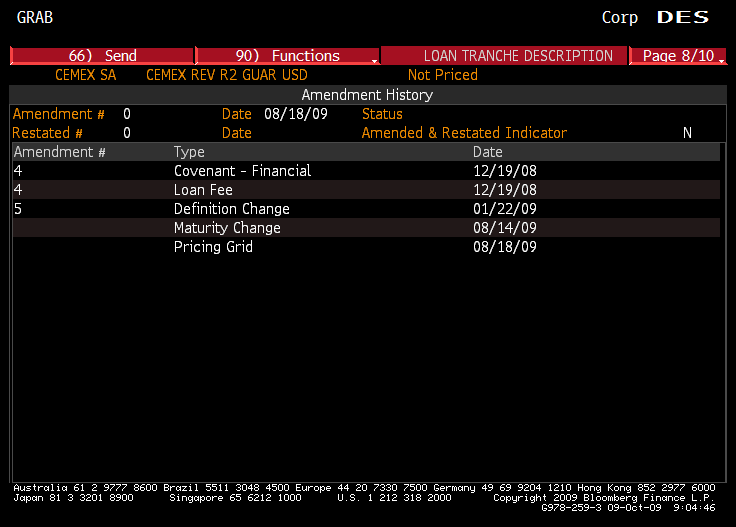The height and width of the screenshot is (527, 736).
Task: Click the Pricing Grid date 08/18/09
Action: [505, 247]
